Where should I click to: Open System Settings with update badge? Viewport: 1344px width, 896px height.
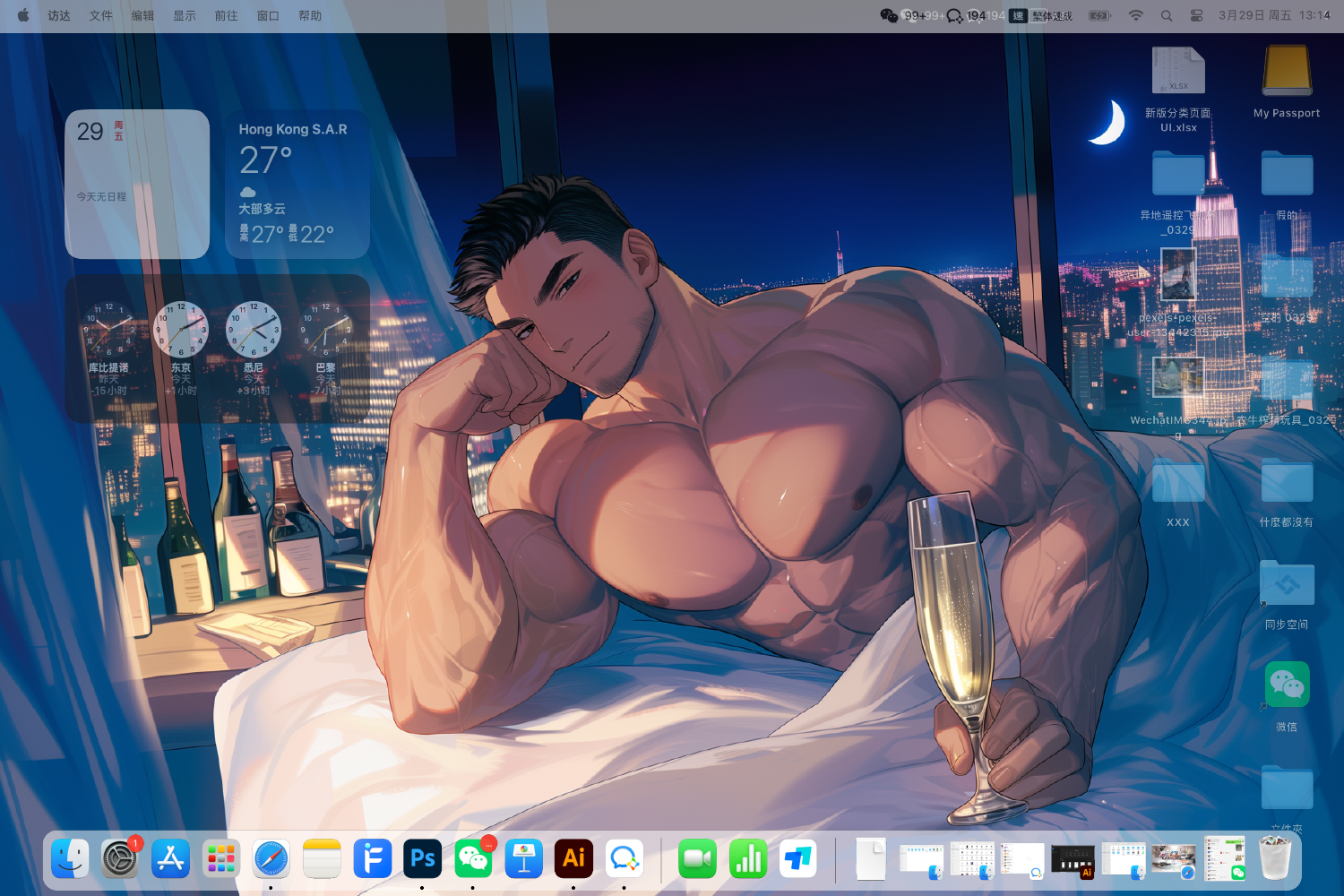[119, 858]
